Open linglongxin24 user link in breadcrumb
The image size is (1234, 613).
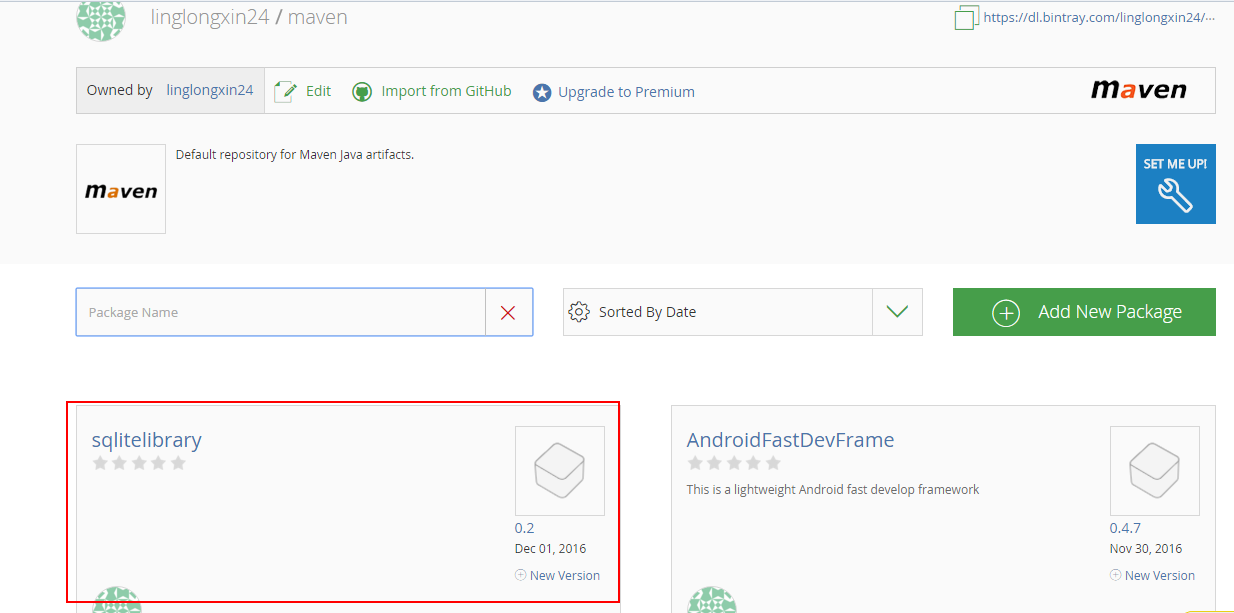point(210,17)
